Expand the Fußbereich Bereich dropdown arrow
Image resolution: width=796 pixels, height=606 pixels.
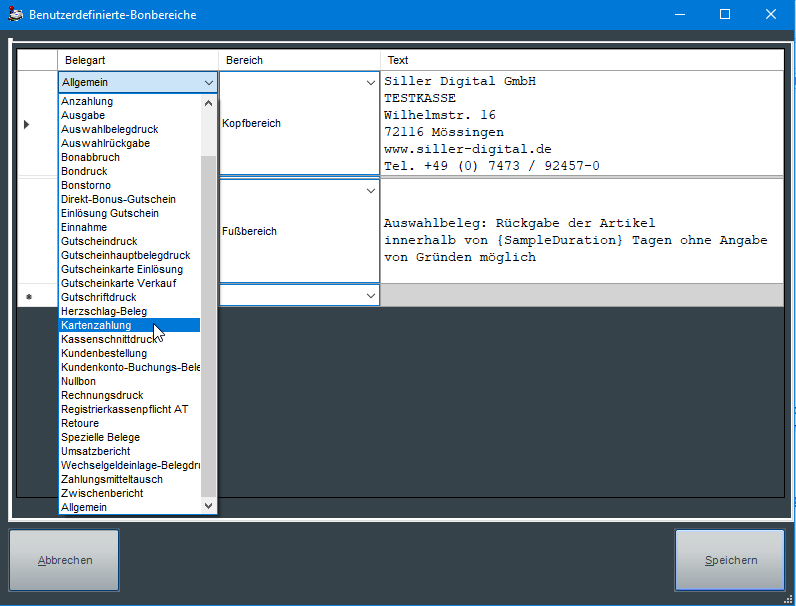click(370, 190)
